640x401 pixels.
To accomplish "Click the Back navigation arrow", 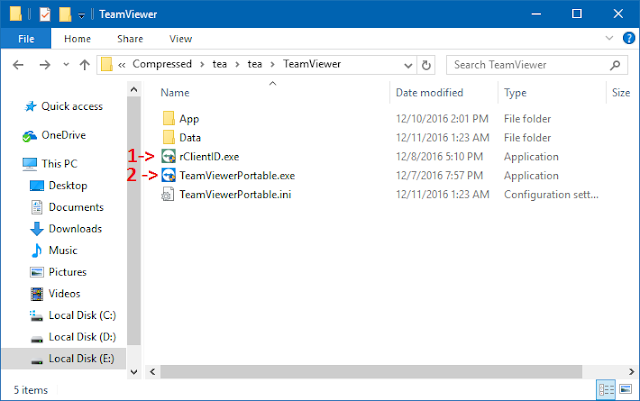I will tap(18, 65).
